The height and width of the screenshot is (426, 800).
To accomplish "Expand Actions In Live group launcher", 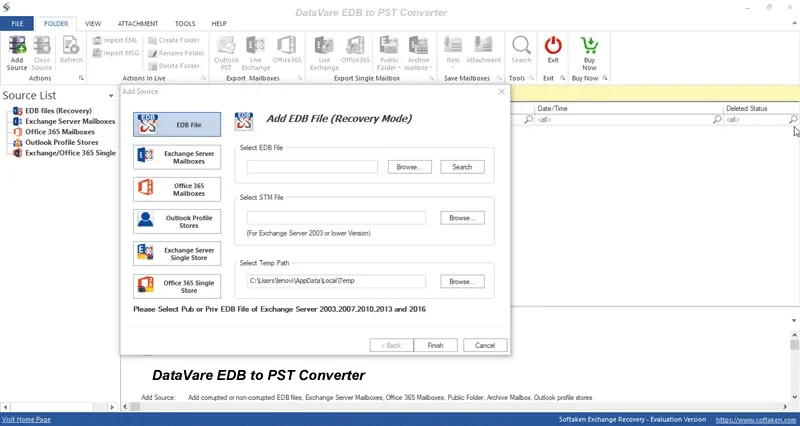I will point(204,78).
